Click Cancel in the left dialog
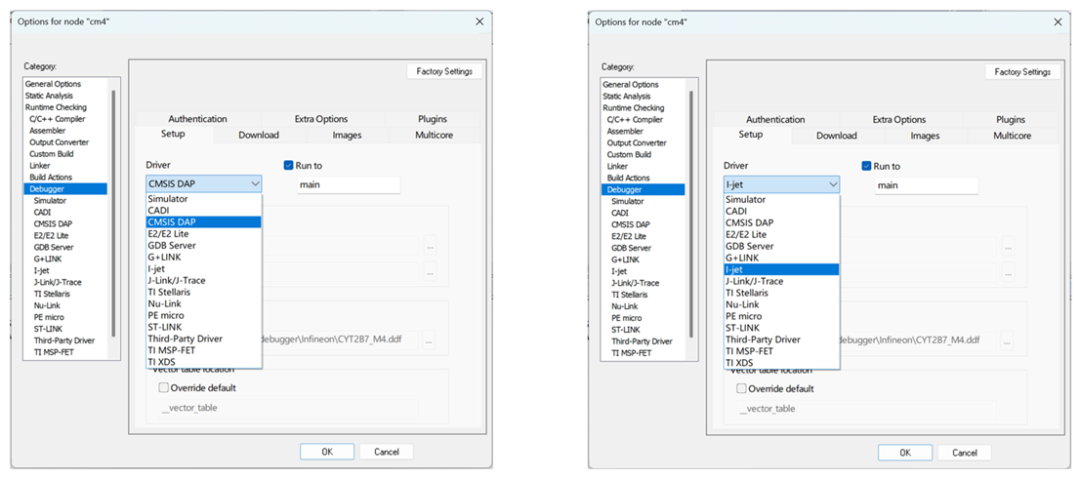 pyautogui.click(x=386, y=451)
